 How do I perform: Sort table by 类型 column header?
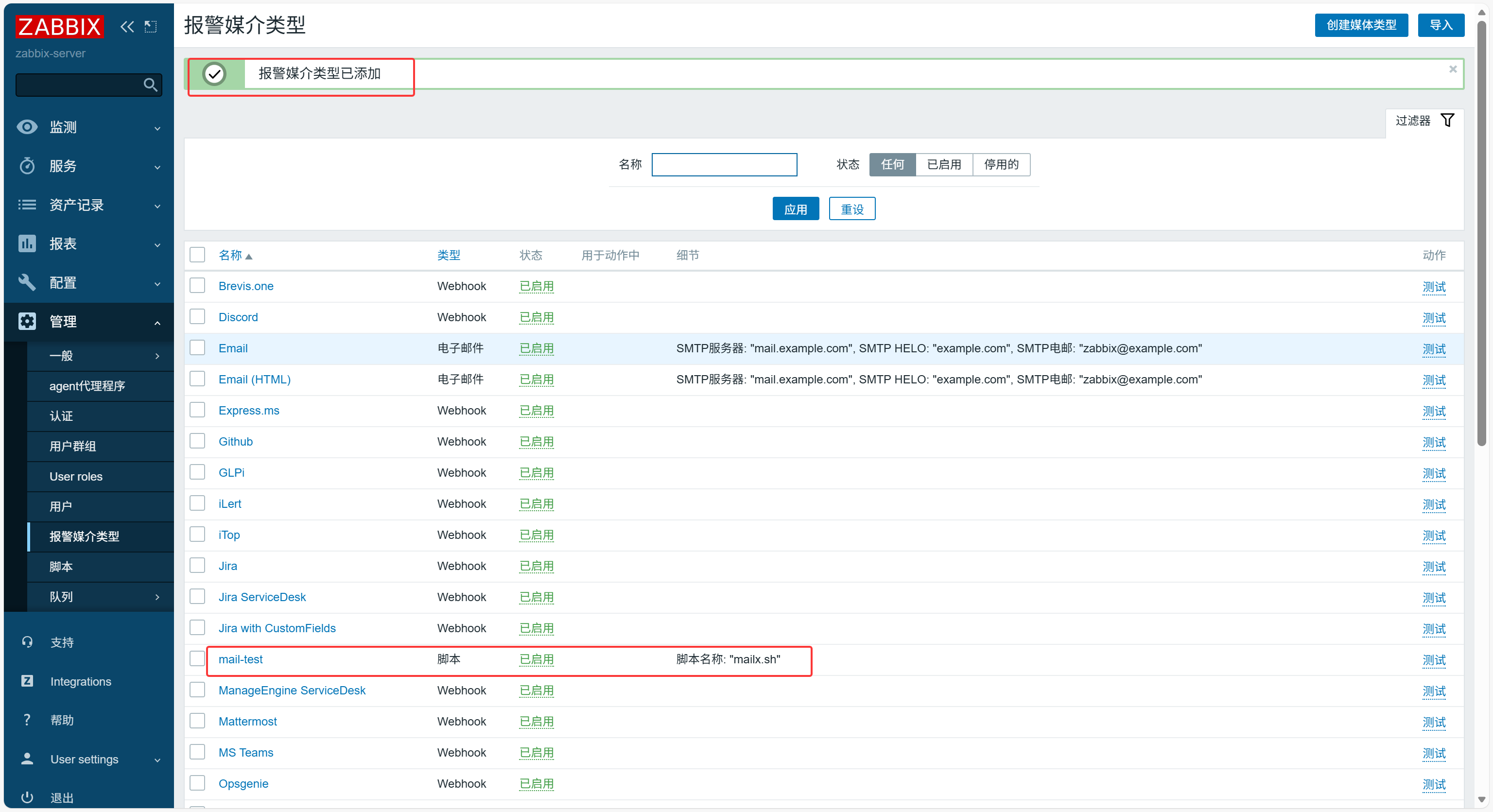click(449, 256)
